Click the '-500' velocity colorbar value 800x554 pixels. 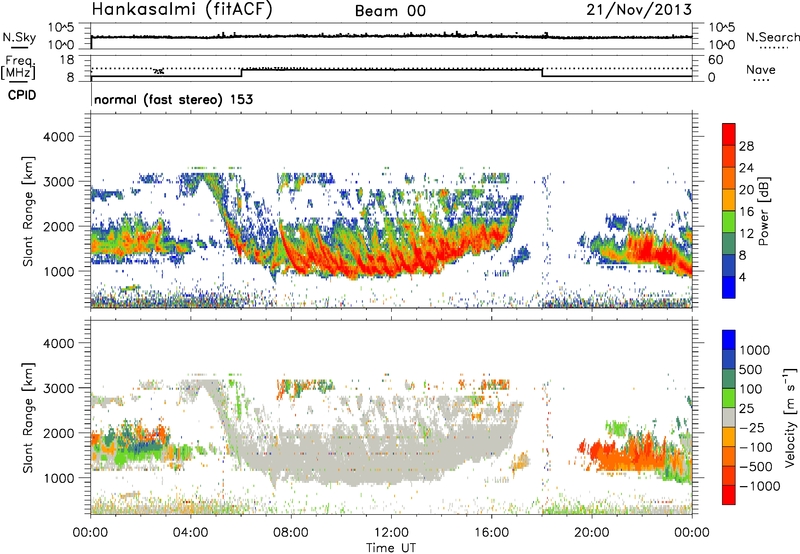point(755,466)
